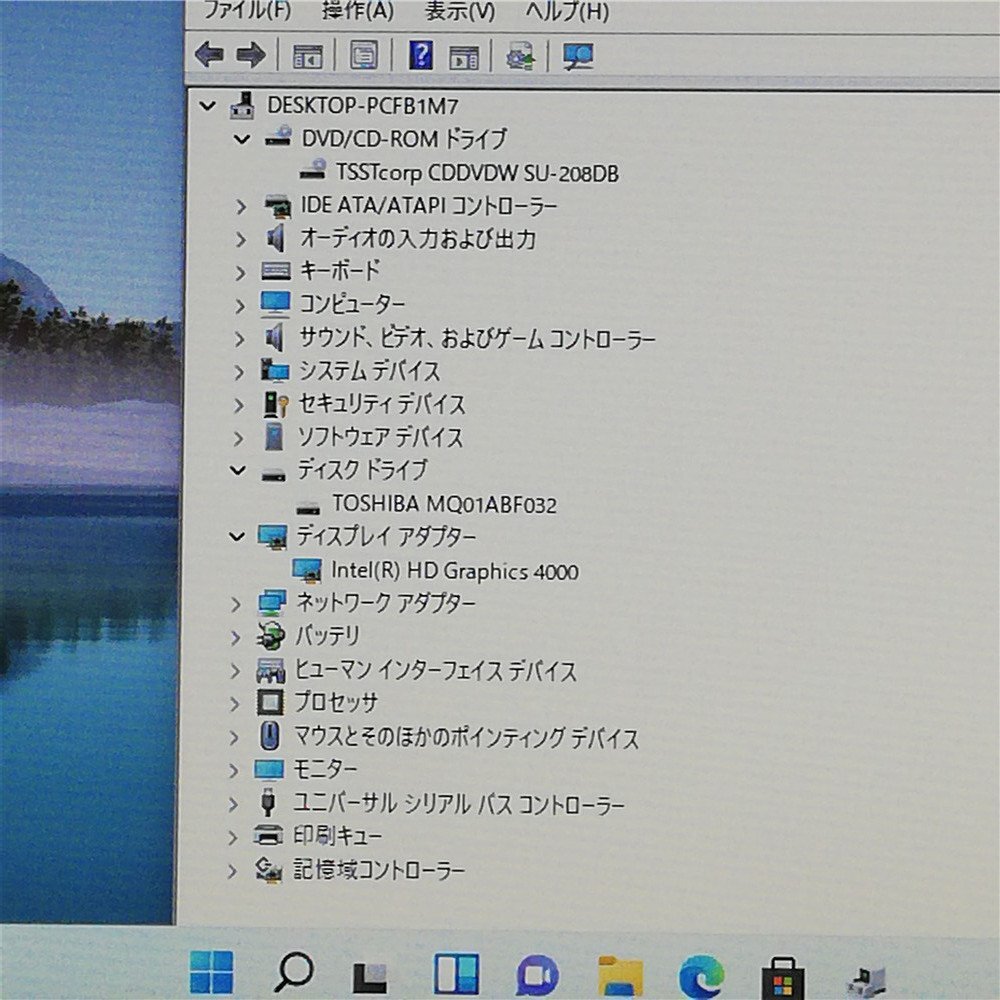Expand the ネットワーク アダプター category arrow
Image resolution: width=1000 pixels, height=1000 pixels.
[235, 603]
